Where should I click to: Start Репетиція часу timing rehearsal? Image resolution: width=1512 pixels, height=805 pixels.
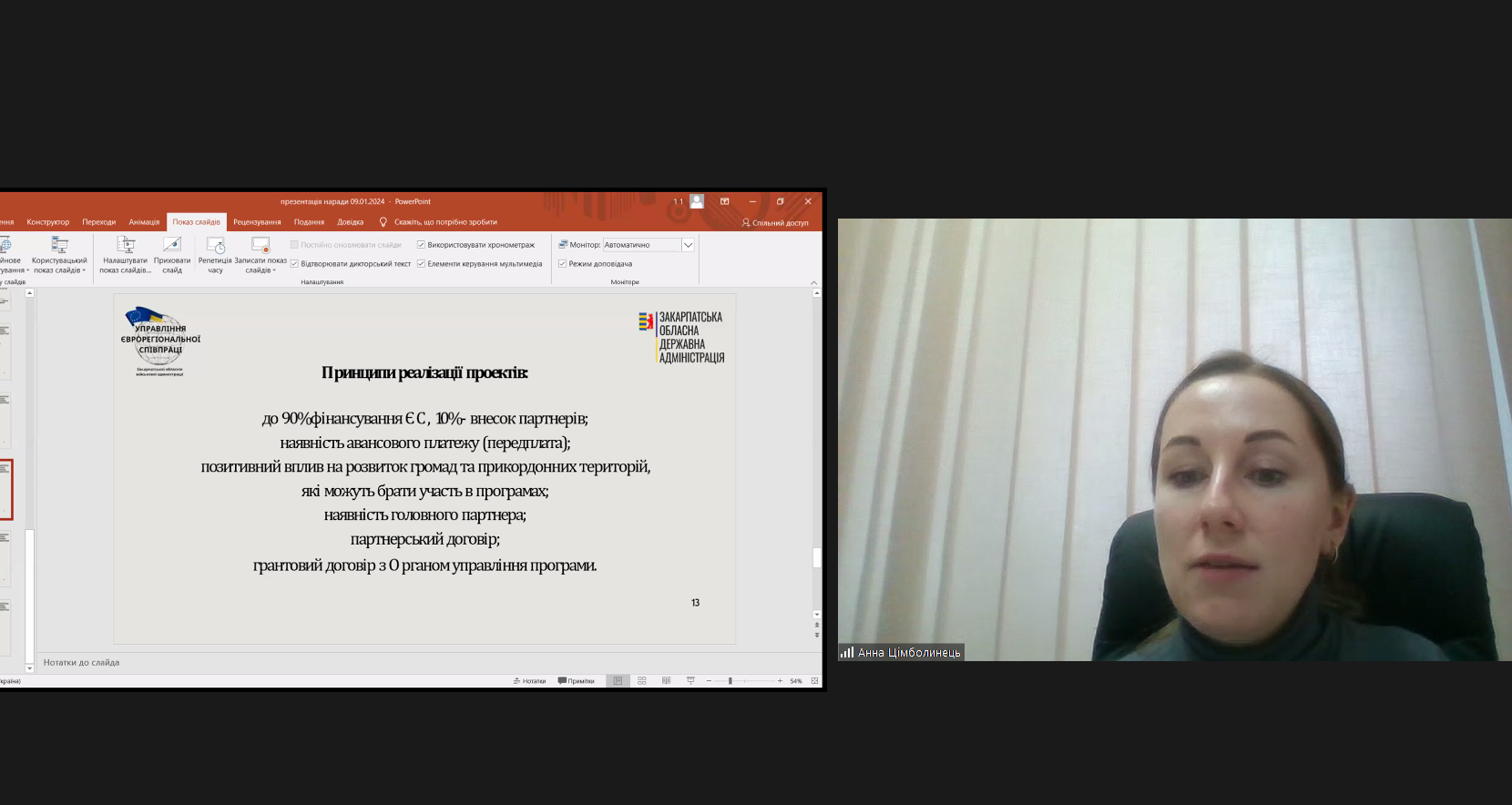[x=216, y=246]
